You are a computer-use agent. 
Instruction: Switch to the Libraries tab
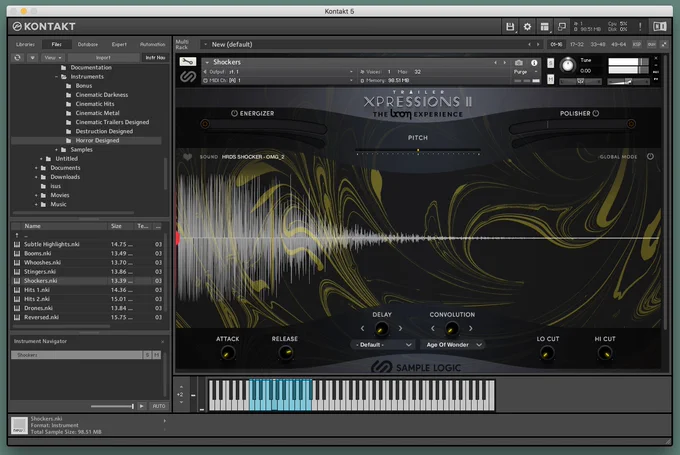25,44
